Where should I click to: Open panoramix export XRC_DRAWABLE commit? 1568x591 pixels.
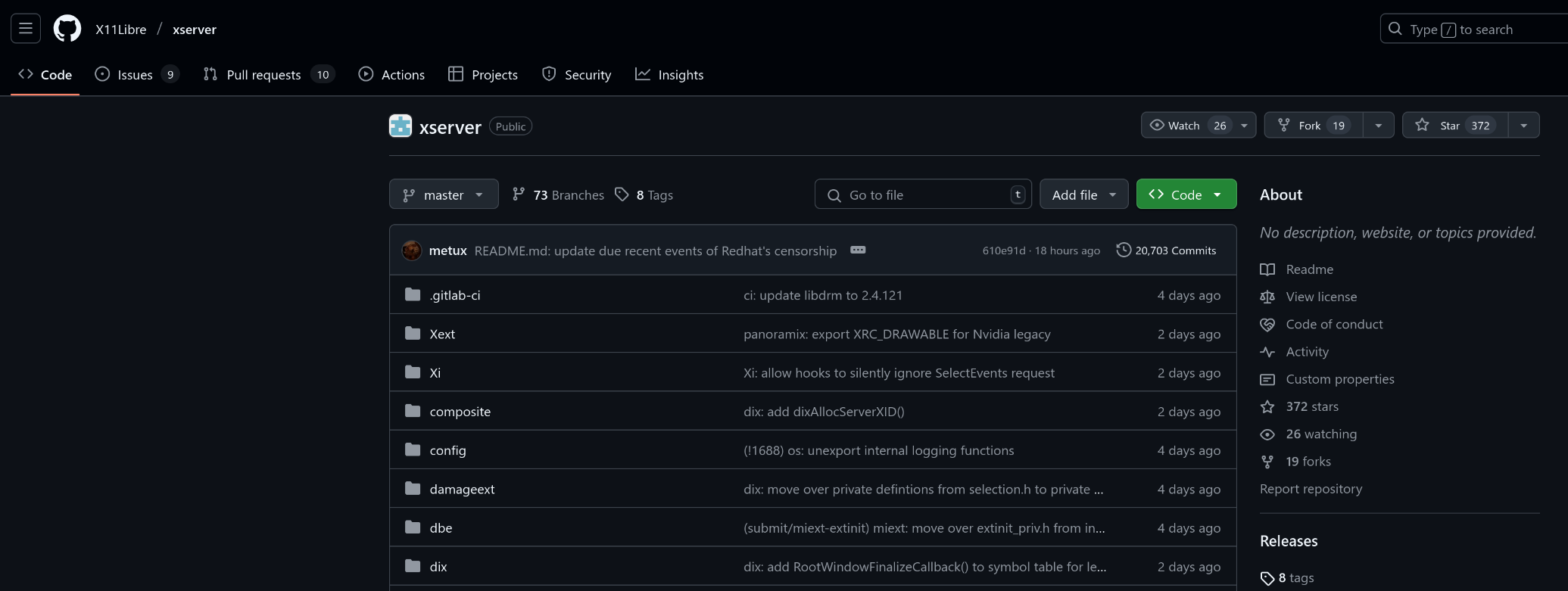pyautogui.click(x=897, y=334)
